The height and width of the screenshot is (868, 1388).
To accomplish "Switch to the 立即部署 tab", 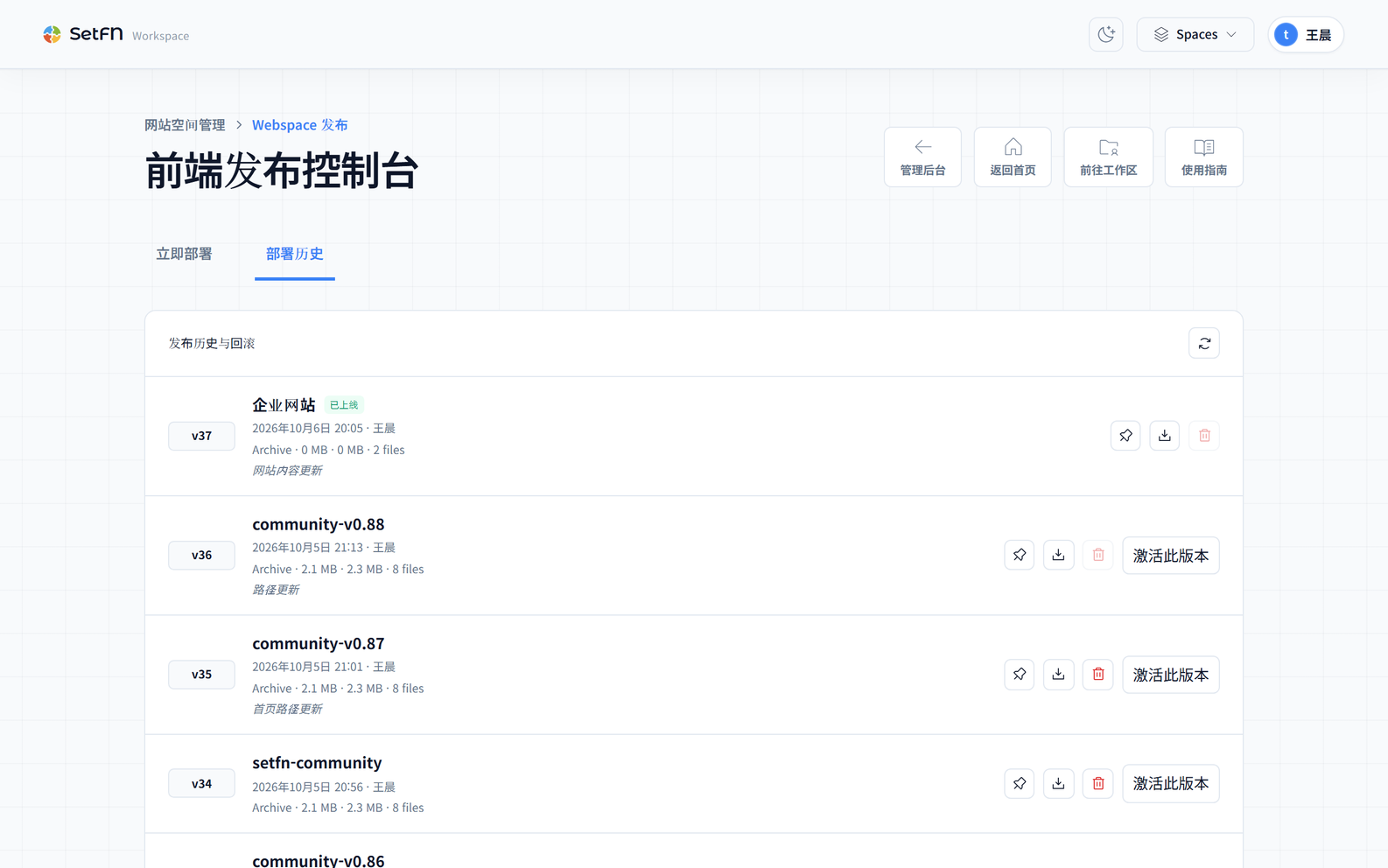I will pos(184,254).
